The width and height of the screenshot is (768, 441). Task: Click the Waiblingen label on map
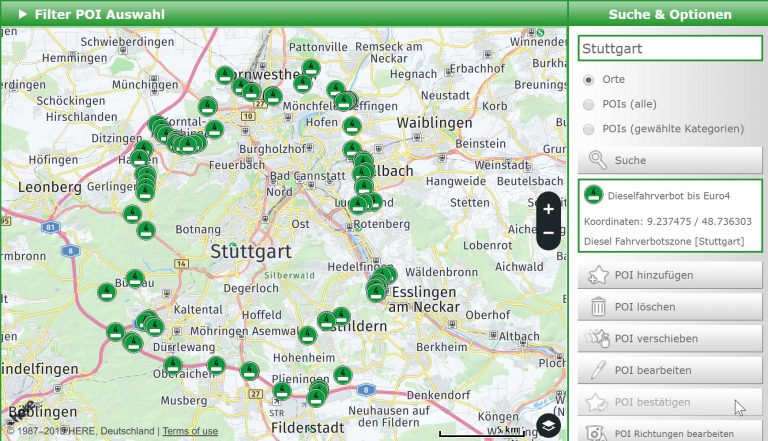click(434, 122)
